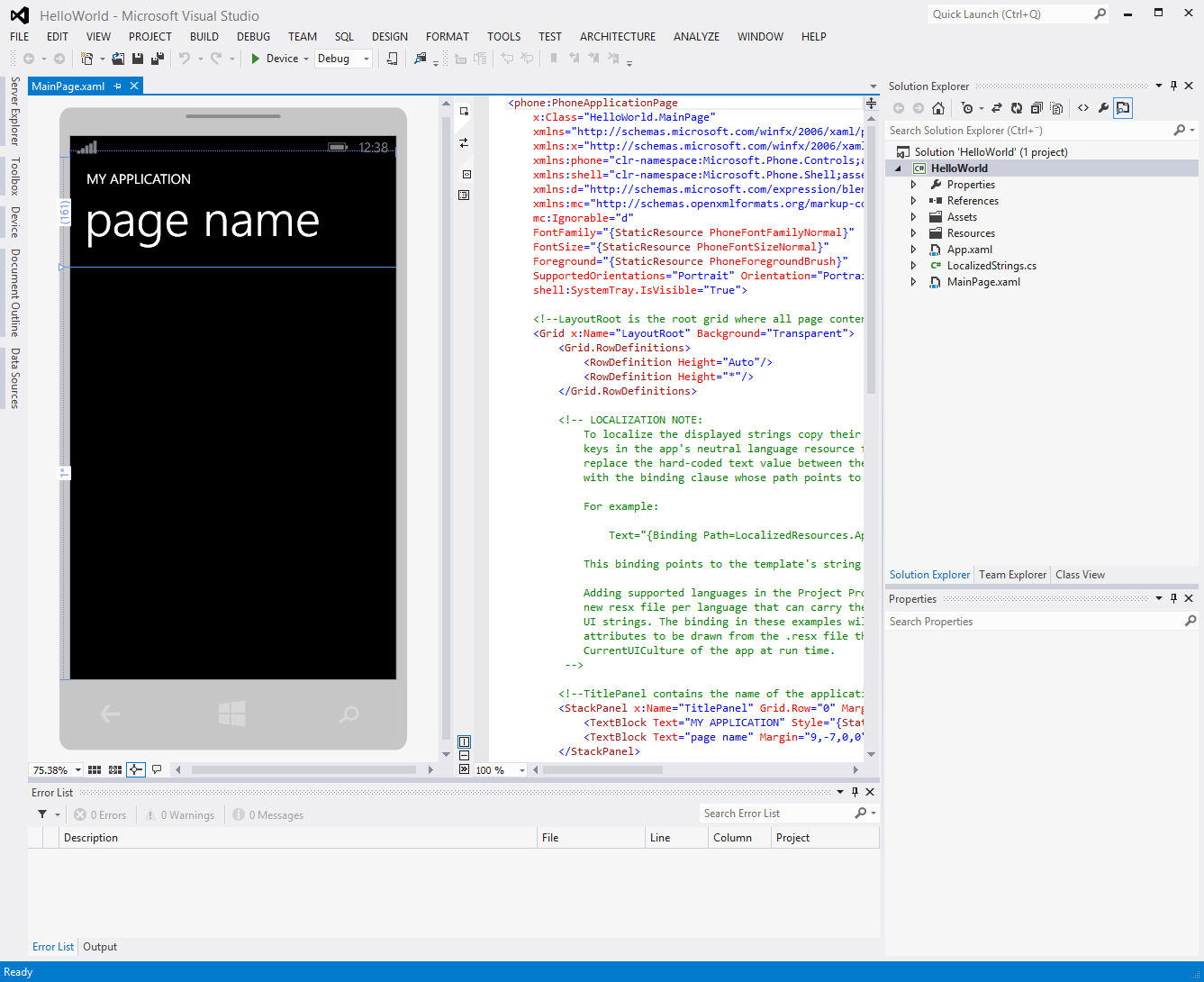Open the Toolbox side tab
1204x982 pixels.
[14, 176]
